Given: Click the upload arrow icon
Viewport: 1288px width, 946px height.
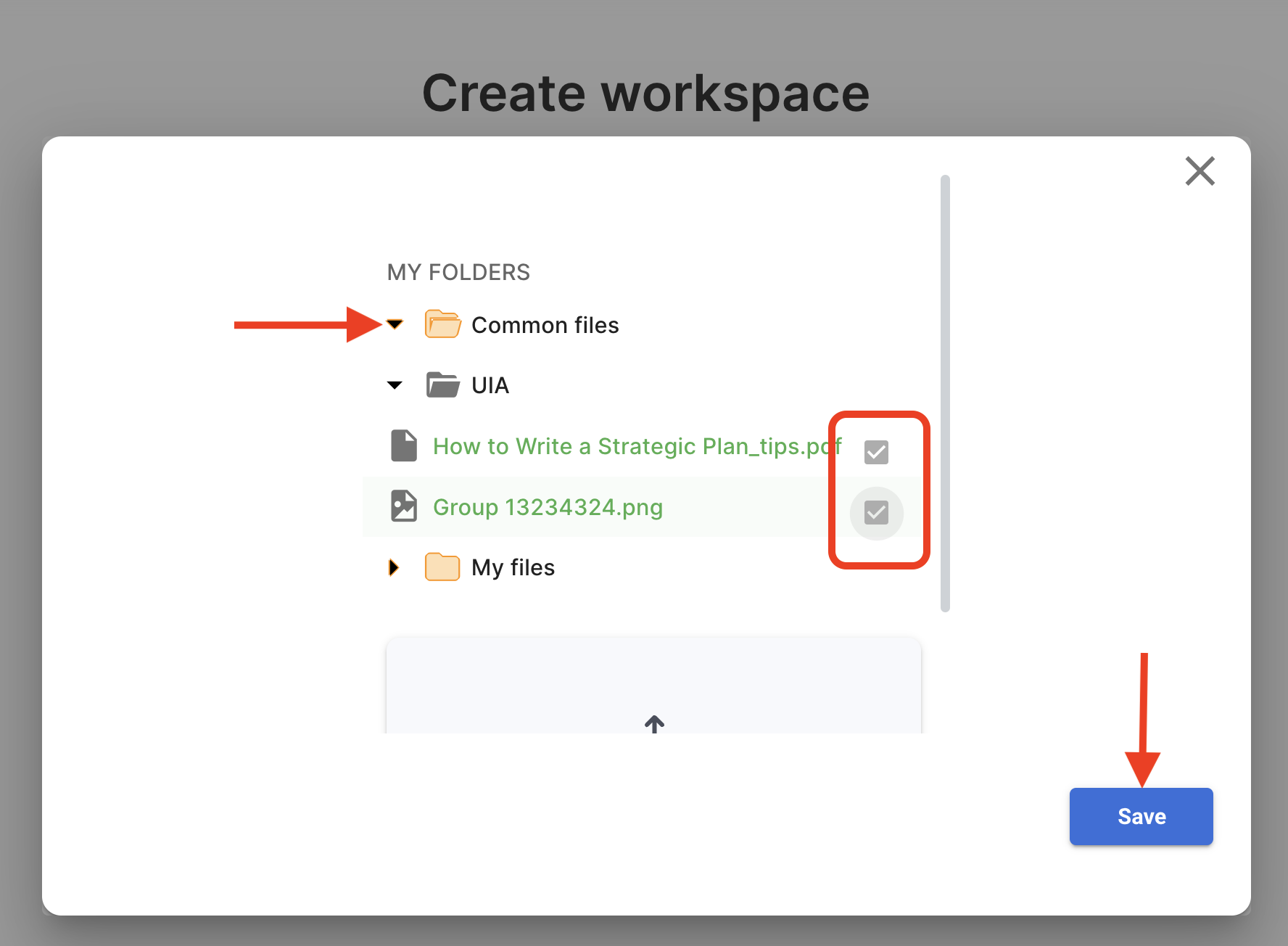Looking at the screenshot, I should tap(654, 724).
